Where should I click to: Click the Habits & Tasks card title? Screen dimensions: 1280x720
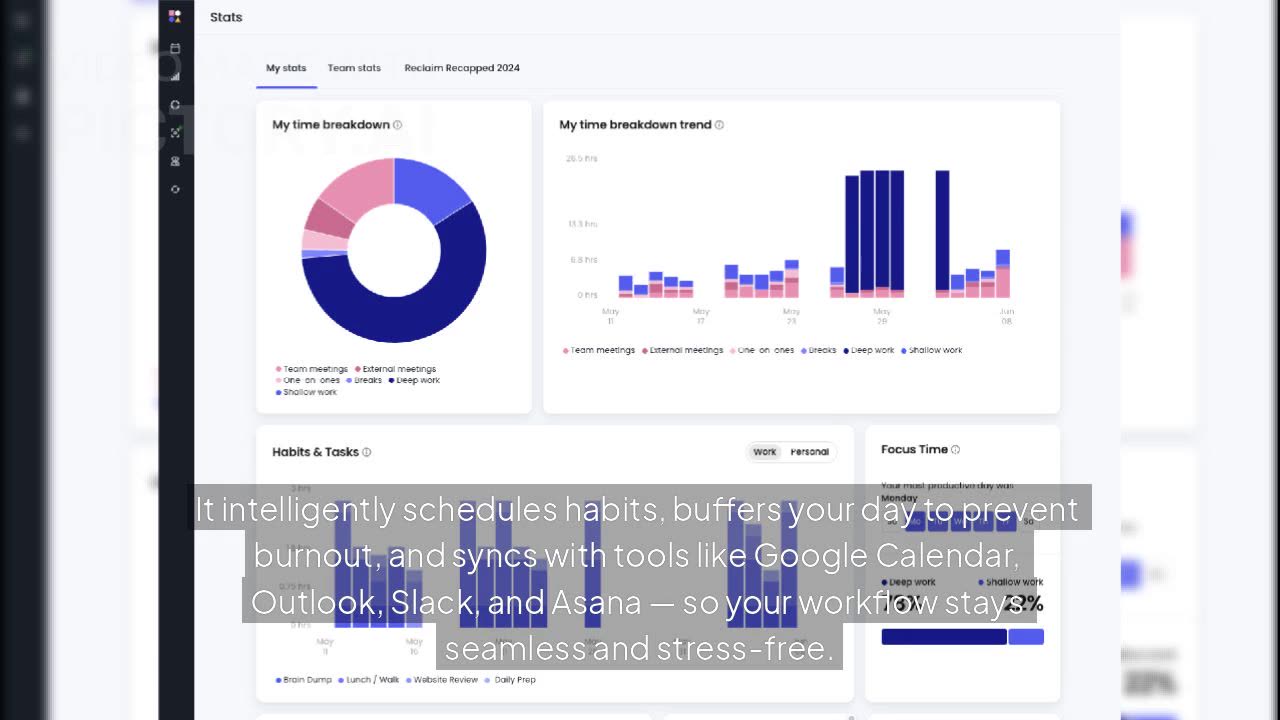[315, 452]
